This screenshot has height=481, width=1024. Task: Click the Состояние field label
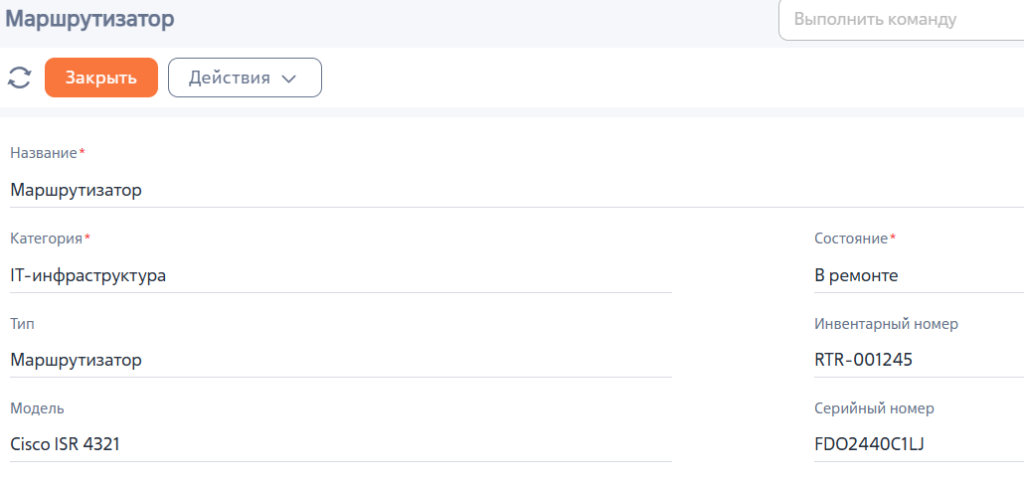[x=851, y=239]
